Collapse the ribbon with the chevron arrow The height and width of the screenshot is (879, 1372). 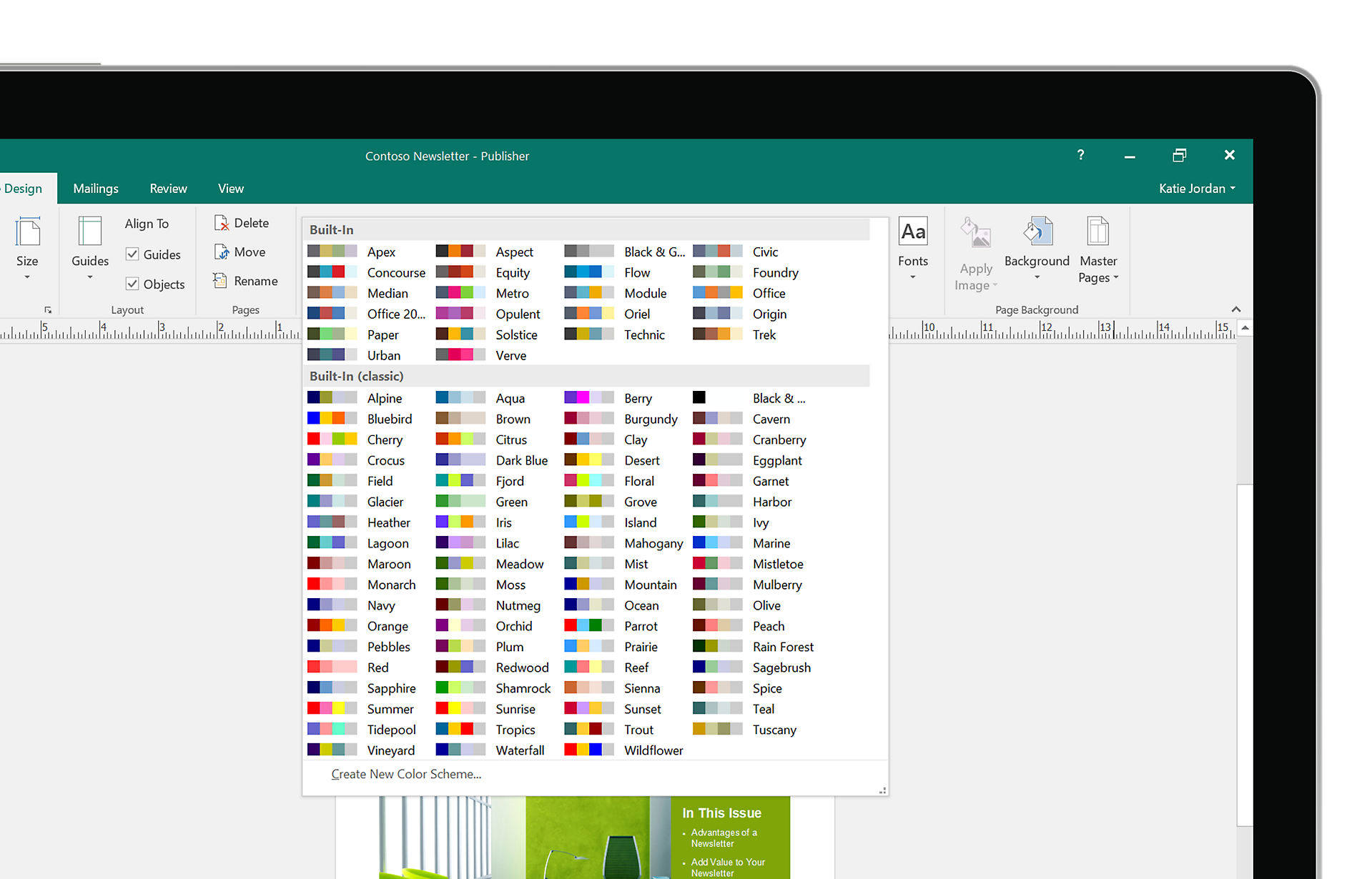pyautogui.click(x=1236, y=309)
